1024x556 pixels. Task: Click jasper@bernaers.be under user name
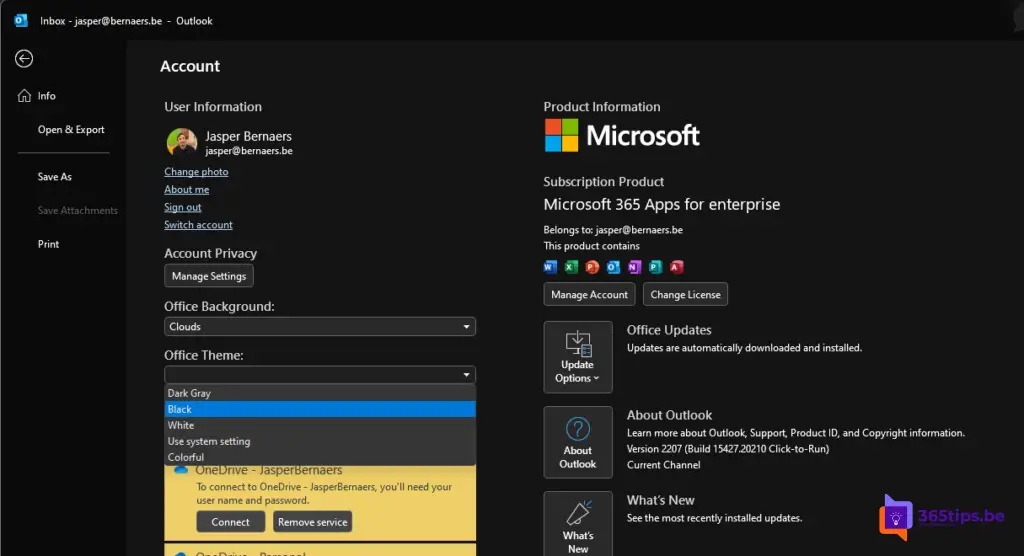coord(249,151)
